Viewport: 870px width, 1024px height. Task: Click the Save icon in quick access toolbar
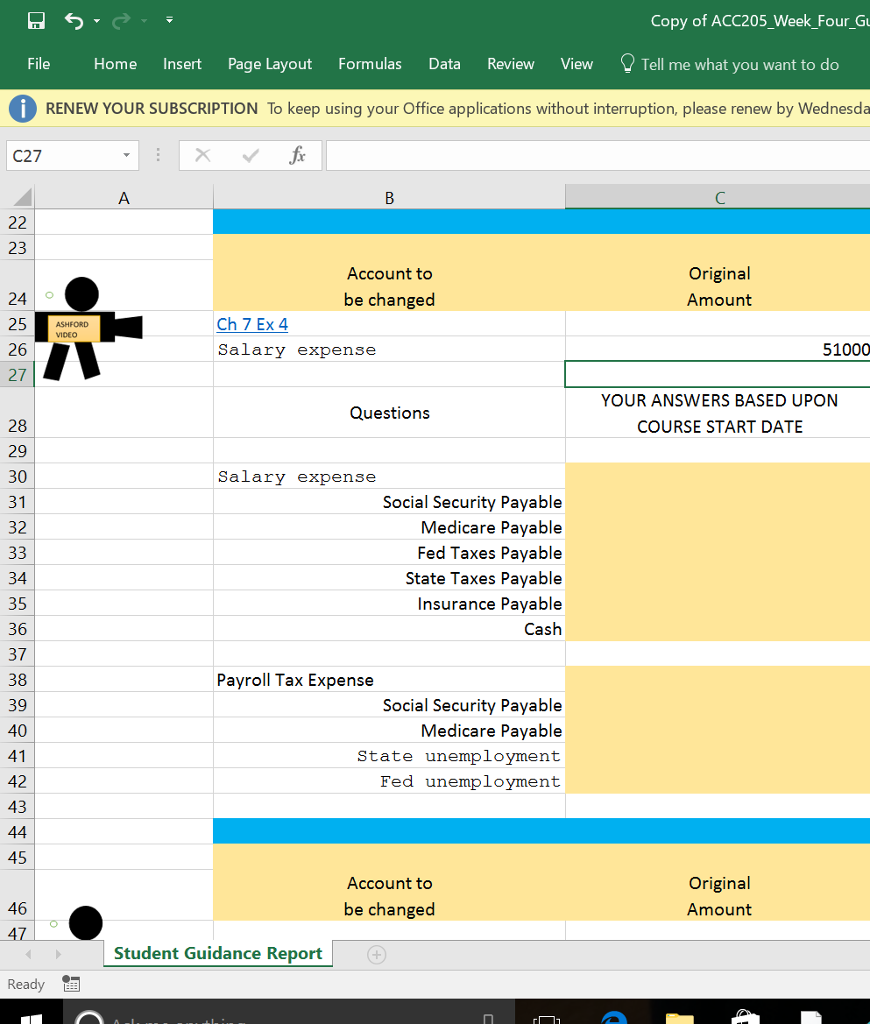point(36,21)
